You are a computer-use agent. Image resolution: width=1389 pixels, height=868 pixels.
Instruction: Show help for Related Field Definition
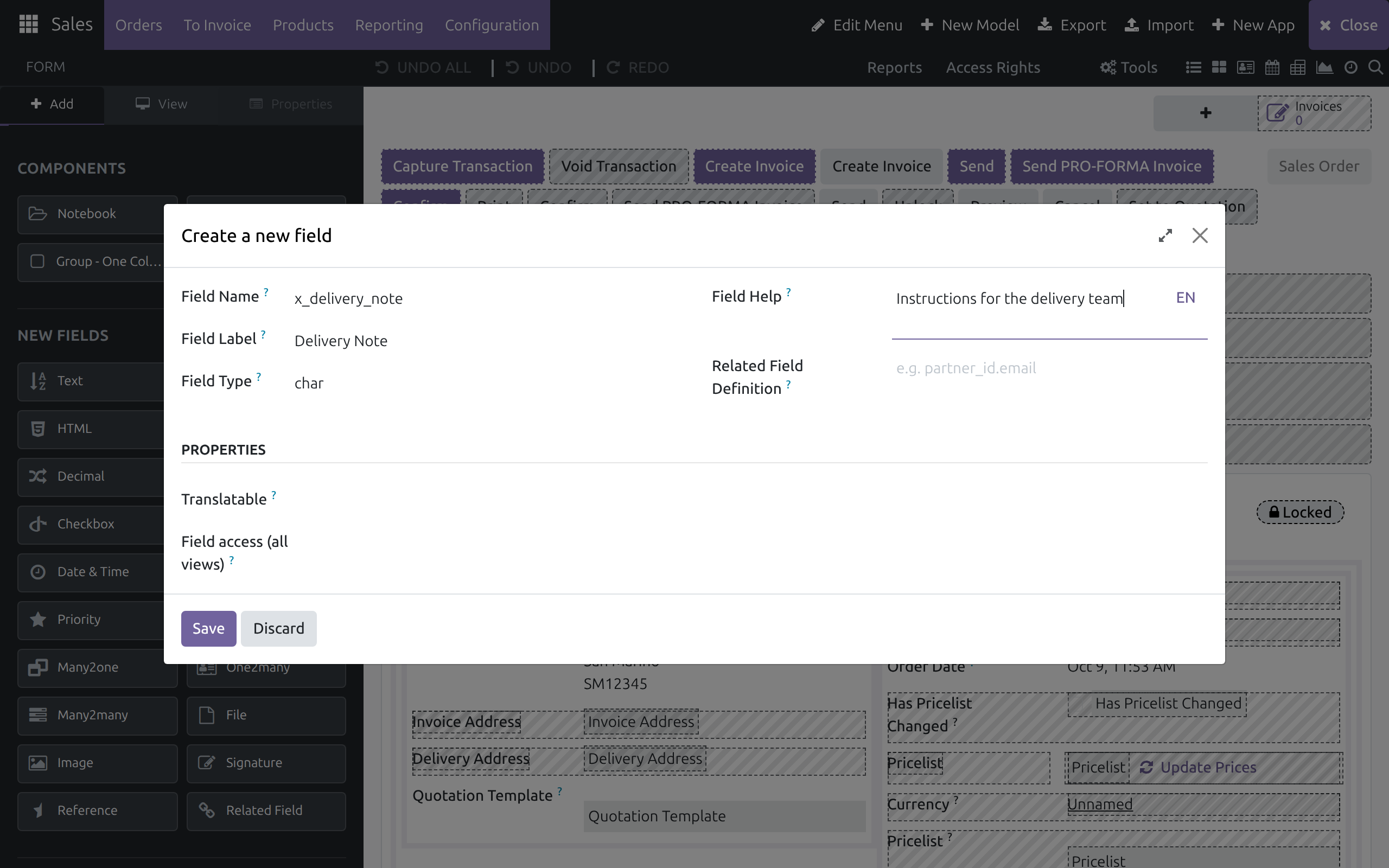click(x=788, y=384)
